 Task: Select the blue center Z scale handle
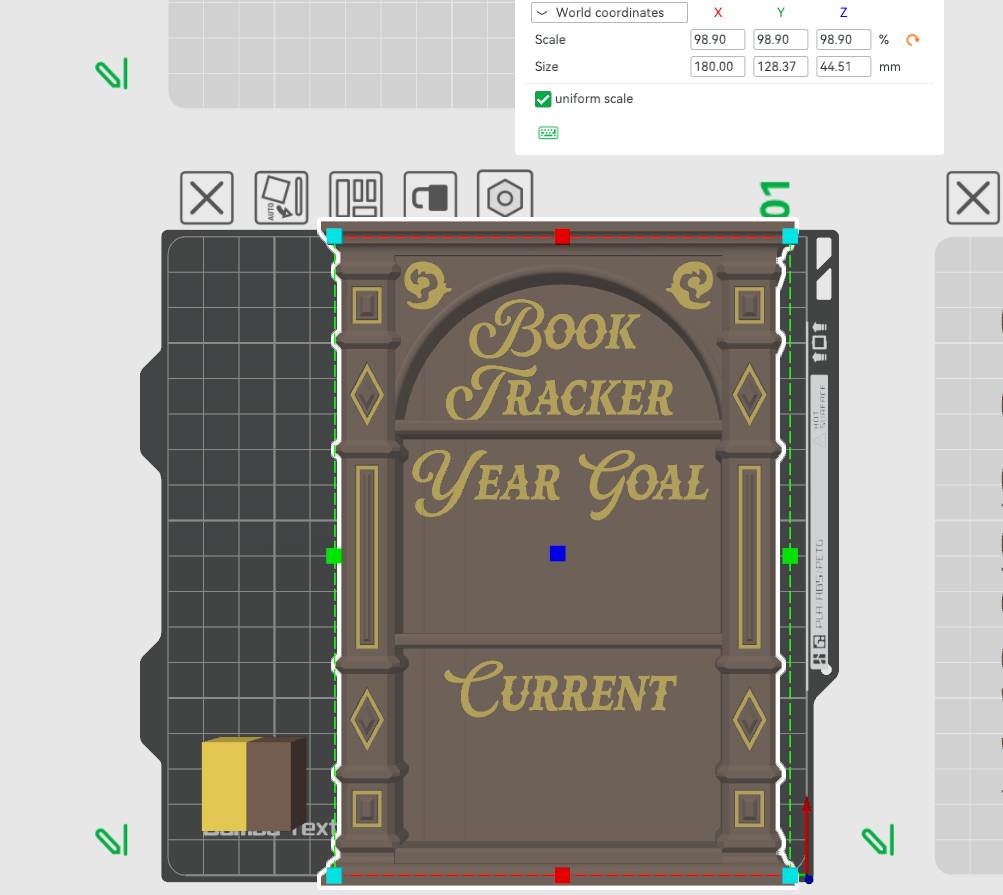558,553
